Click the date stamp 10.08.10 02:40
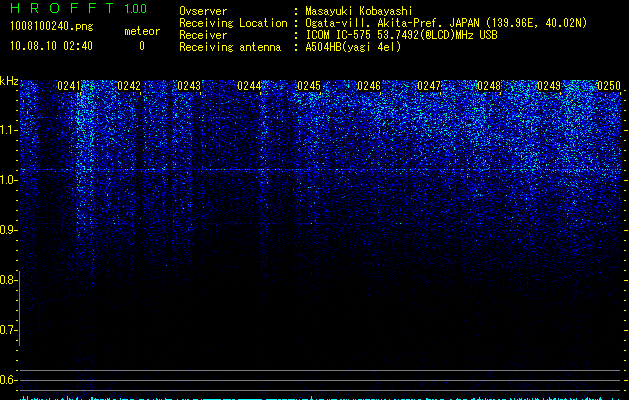 point(51,46)
